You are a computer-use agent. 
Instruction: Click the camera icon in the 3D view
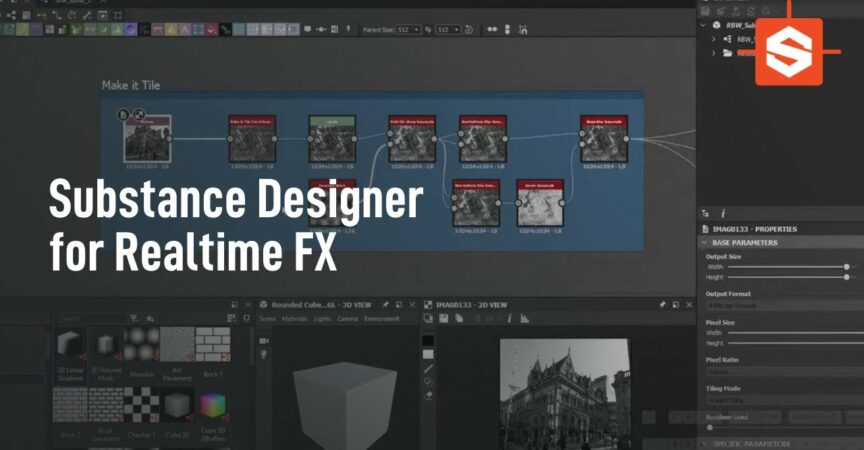(264, 340)
